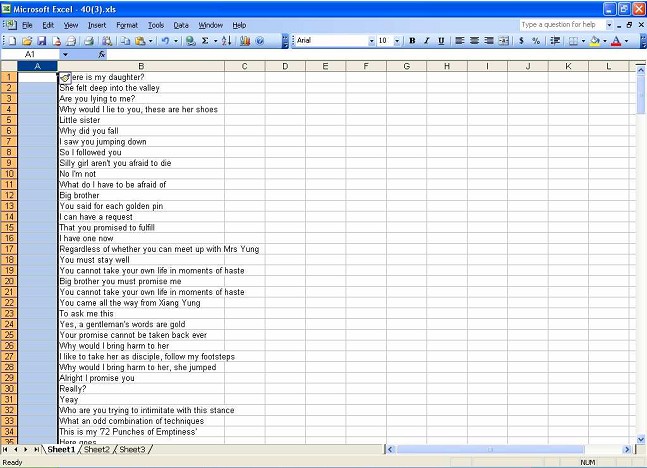Jump to the first sheet tab arrow

click(x=5, y=449)
